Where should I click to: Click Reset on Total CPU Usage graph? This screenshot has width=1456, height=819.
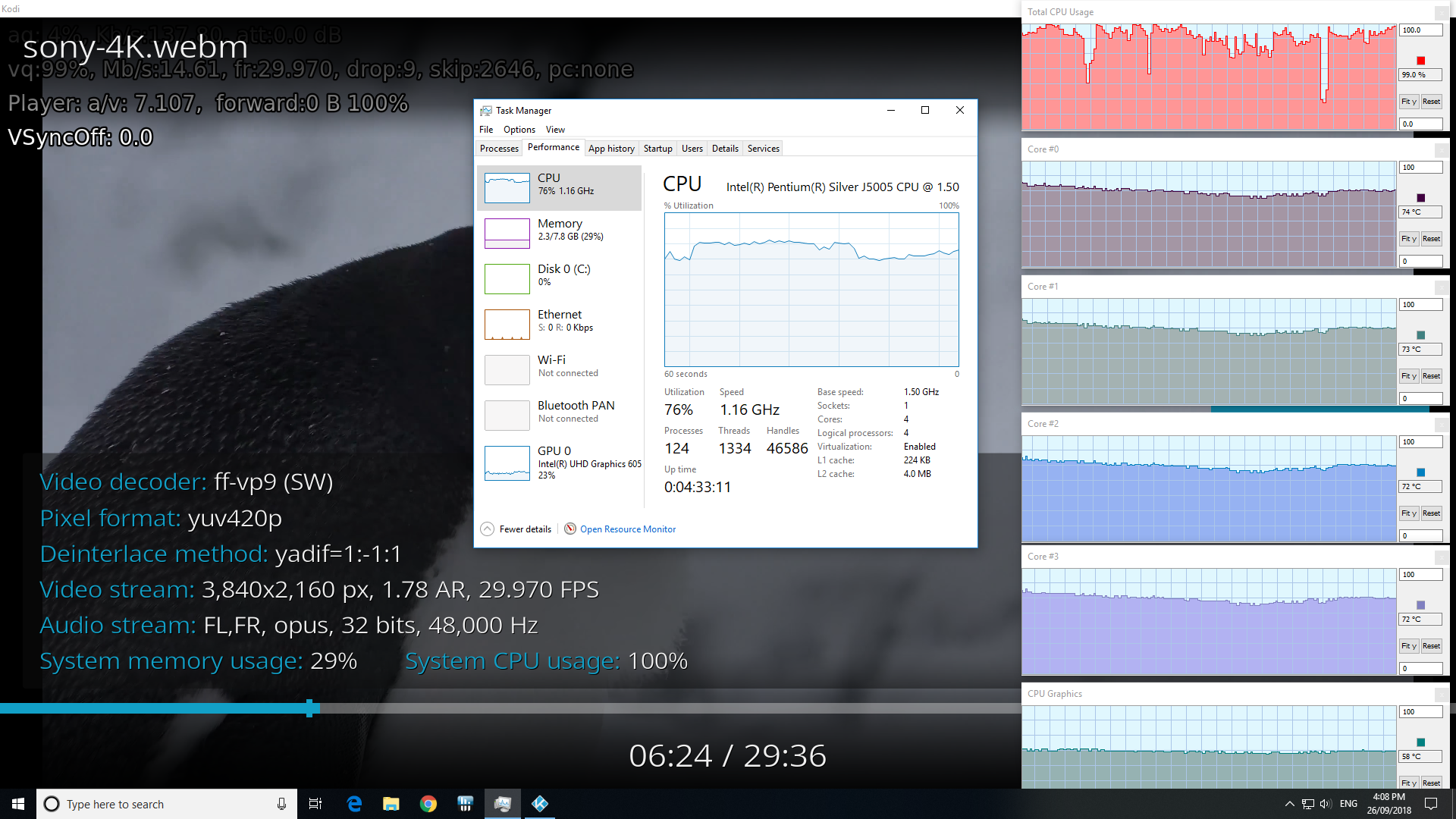pyautogui.click(x=1431, y=102)
